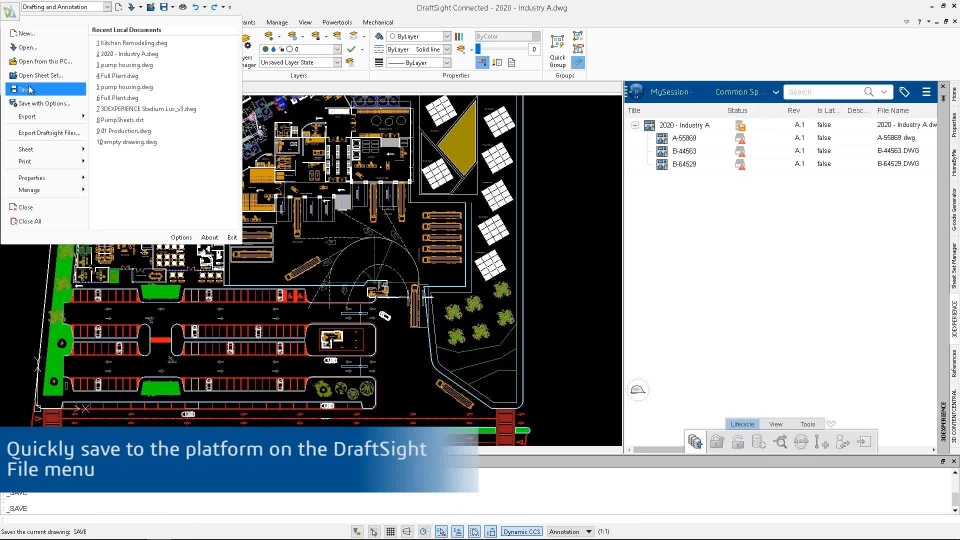Screen dimensions: 960x540
Task: Click the magnifier search icon
Action: click(x=868, y=92)
